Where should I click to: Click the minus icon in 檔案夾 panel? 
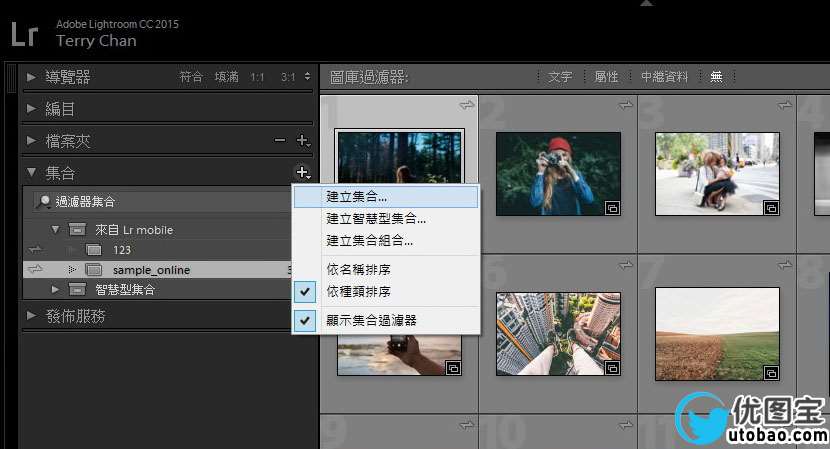click(x=280, y=140)
